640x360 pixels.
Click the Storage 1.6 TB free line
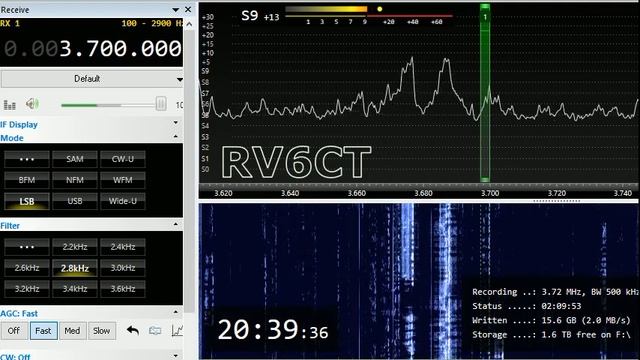pyautogui.click(x=551, y=335)
